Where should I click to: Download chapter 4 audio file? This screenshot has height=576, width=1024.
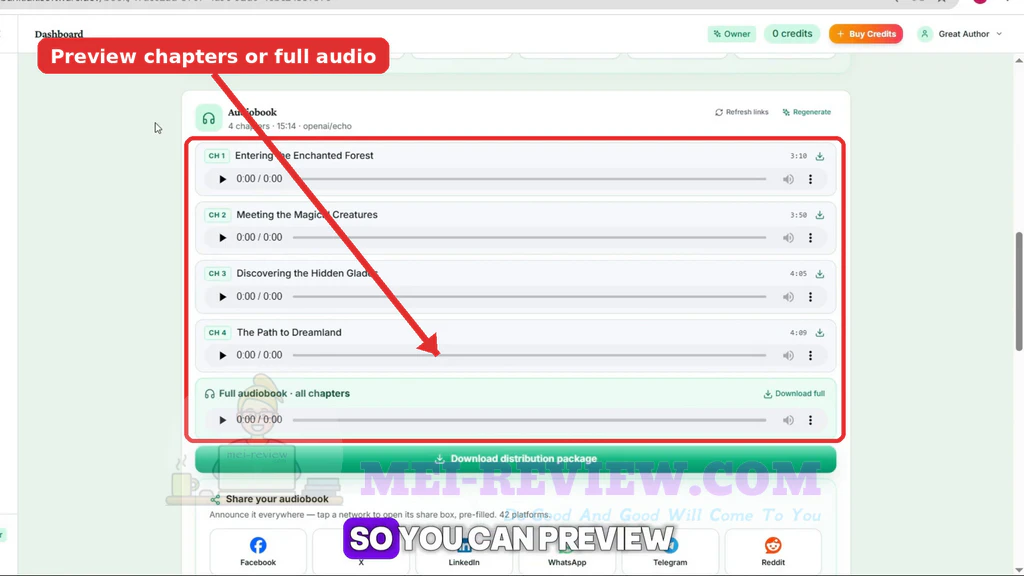pos(820,332)
